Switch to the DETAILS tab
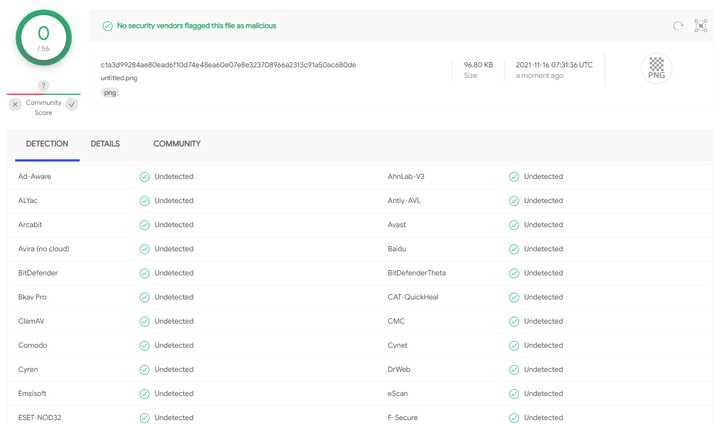Image resolution: width=720 pixels, height=424 pixels. point(105,144)
